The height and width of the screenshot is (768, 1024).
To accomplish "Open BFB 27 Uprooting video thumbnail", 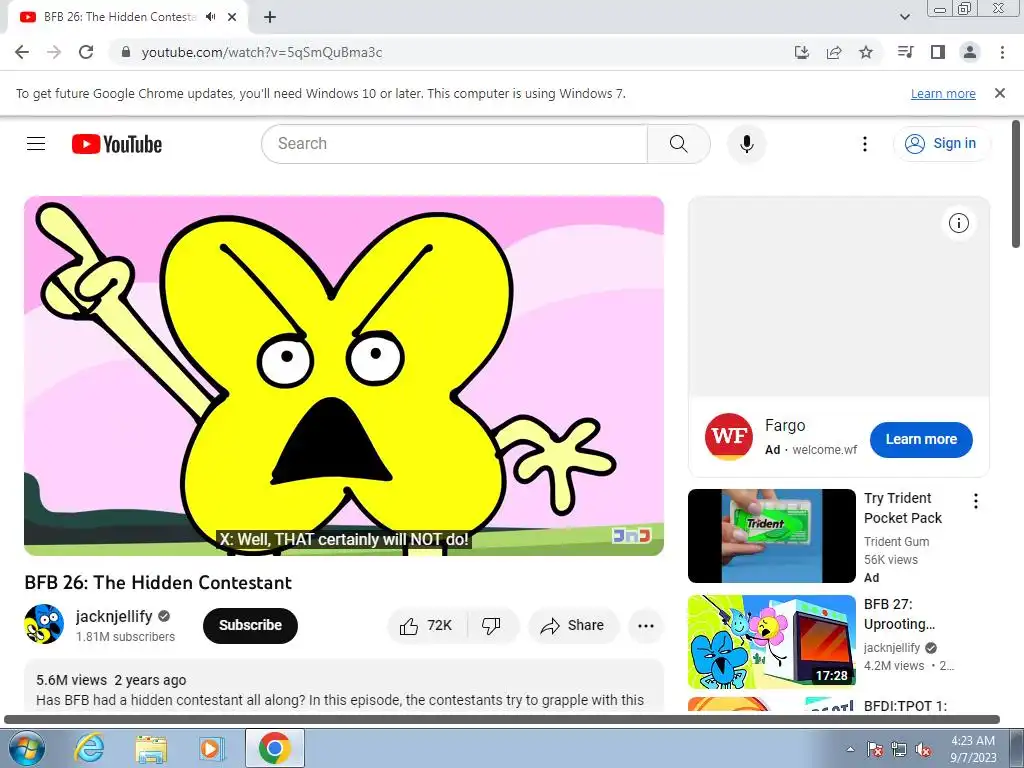I will 771,641.
